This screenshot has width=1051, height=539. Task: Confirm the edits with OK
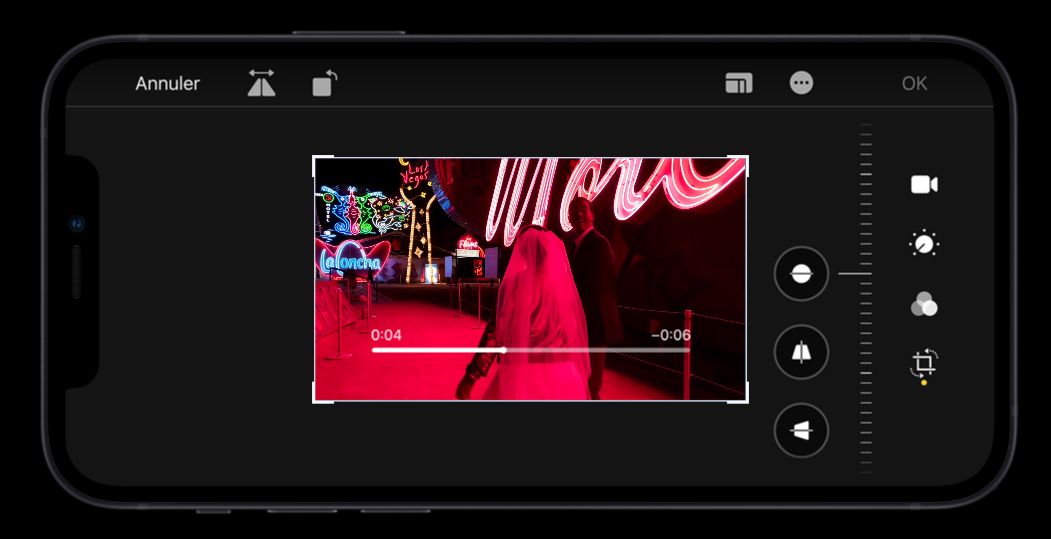[x=914, y=84]
